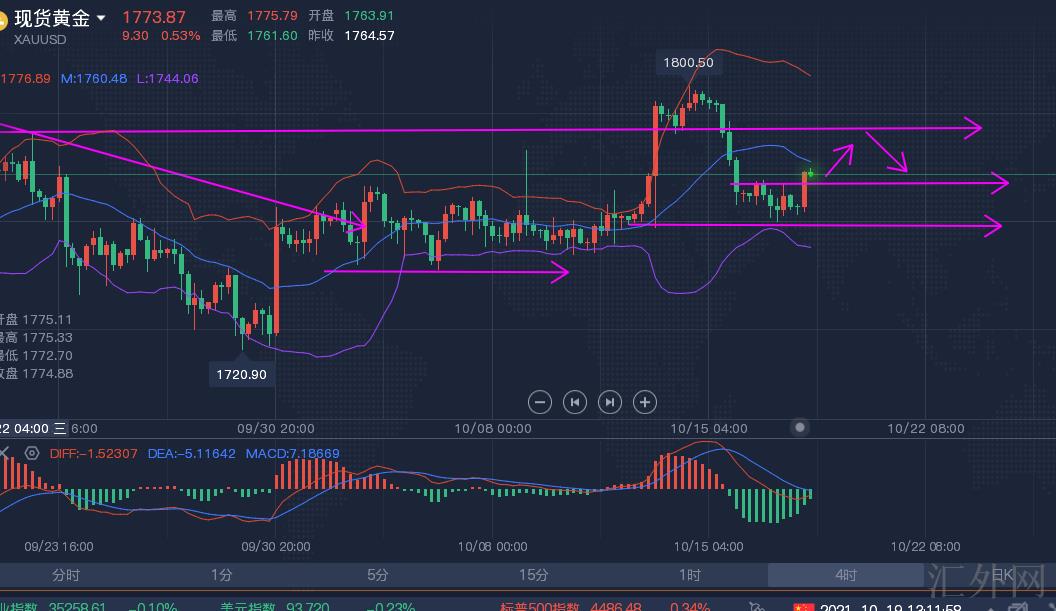Jump to next candle with skip-forward icon
The image size is (1056, 611).
610,402
